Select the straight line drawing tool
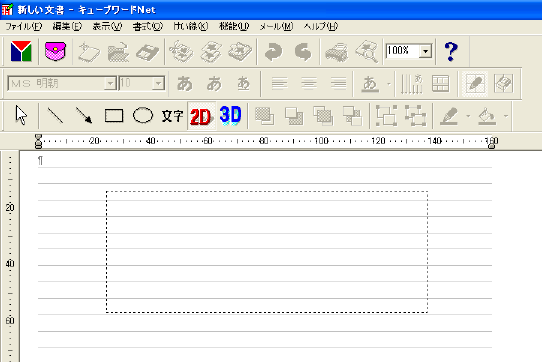 [x=55, y=115]
